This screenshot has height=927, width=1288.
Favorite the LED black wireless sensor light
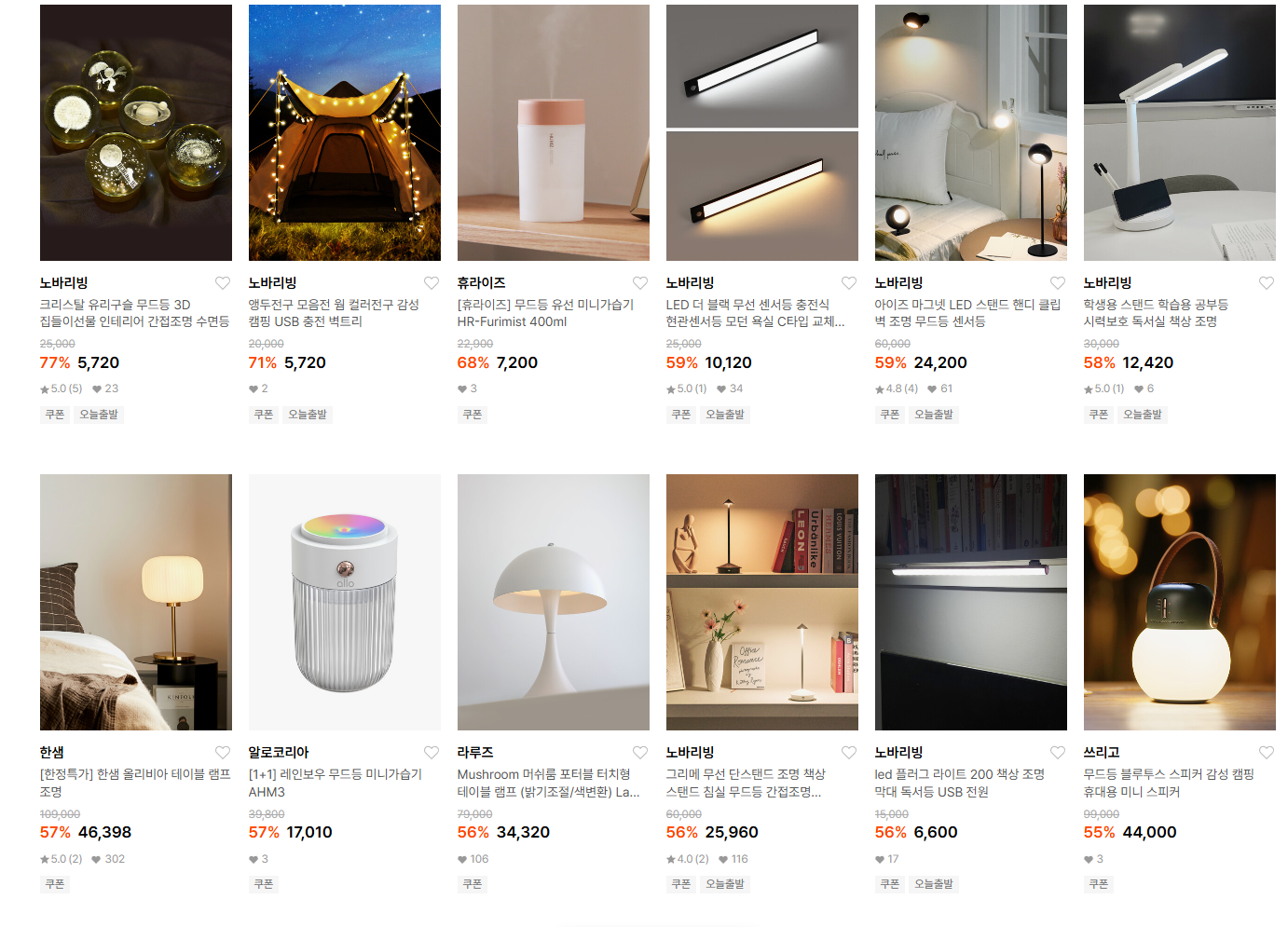[x=849, y=283]
